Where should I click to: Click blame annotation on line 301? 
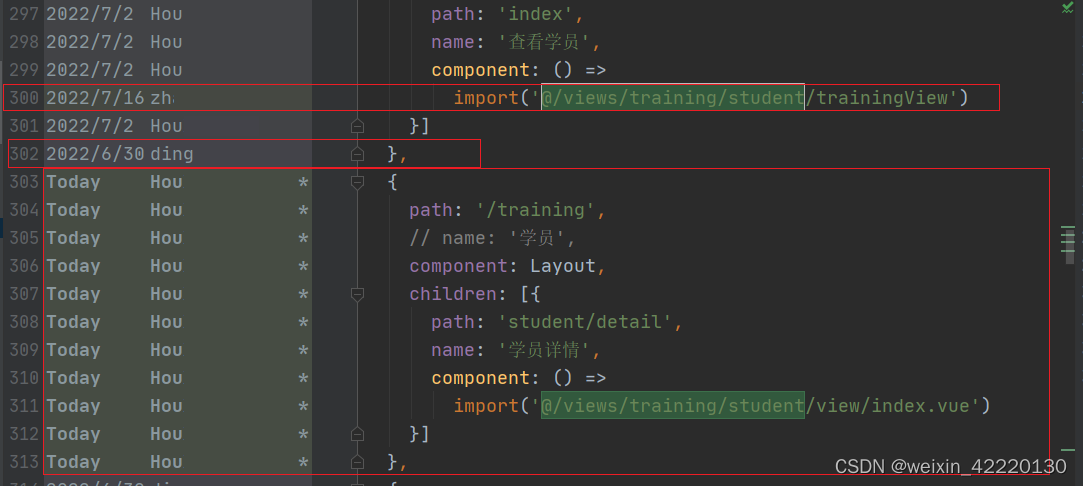click(x=114, y=126)
